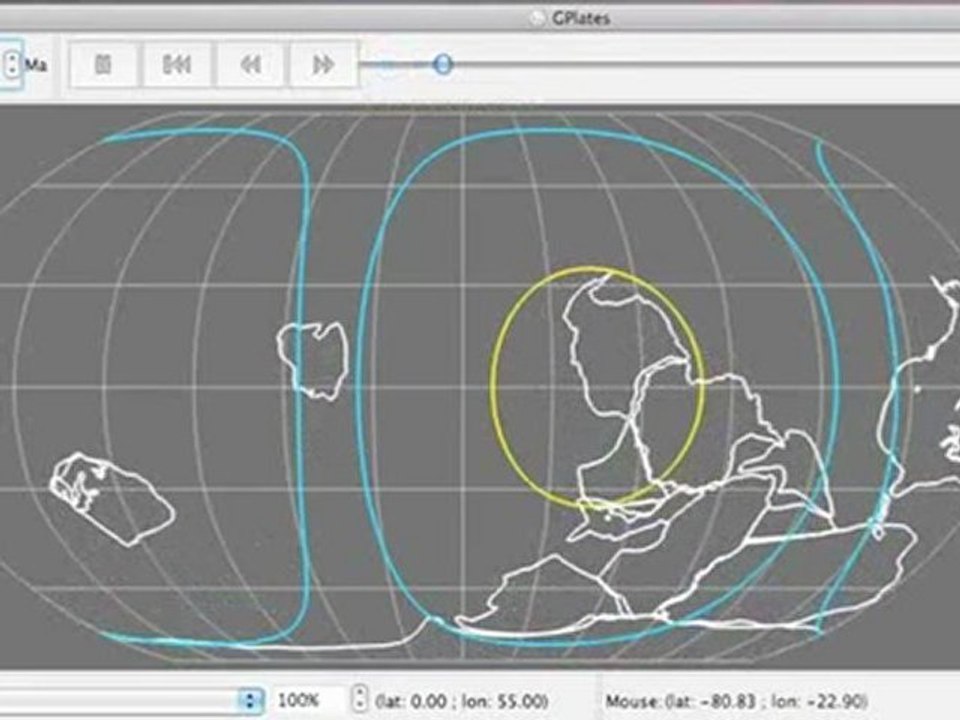Click the lat 0.00 lon 55.00 readout
Screen dimensions: 960x720
[x=461, y=700]
